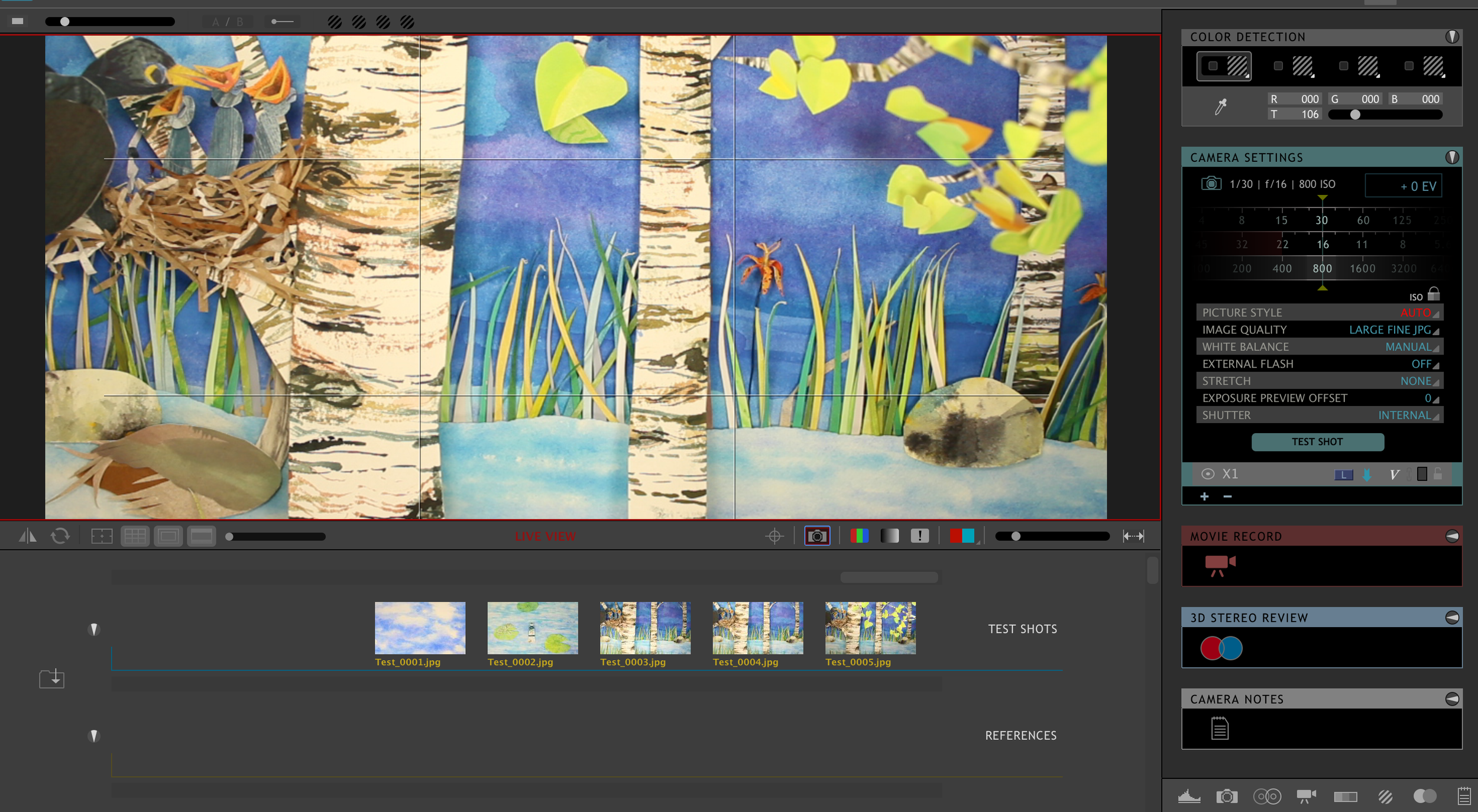Image resolution: width=1478 pixels, height=812 pixels.
Task: Collapse the Test Shots row triangle
Action: pyautogui.click(x=93, y=629)
